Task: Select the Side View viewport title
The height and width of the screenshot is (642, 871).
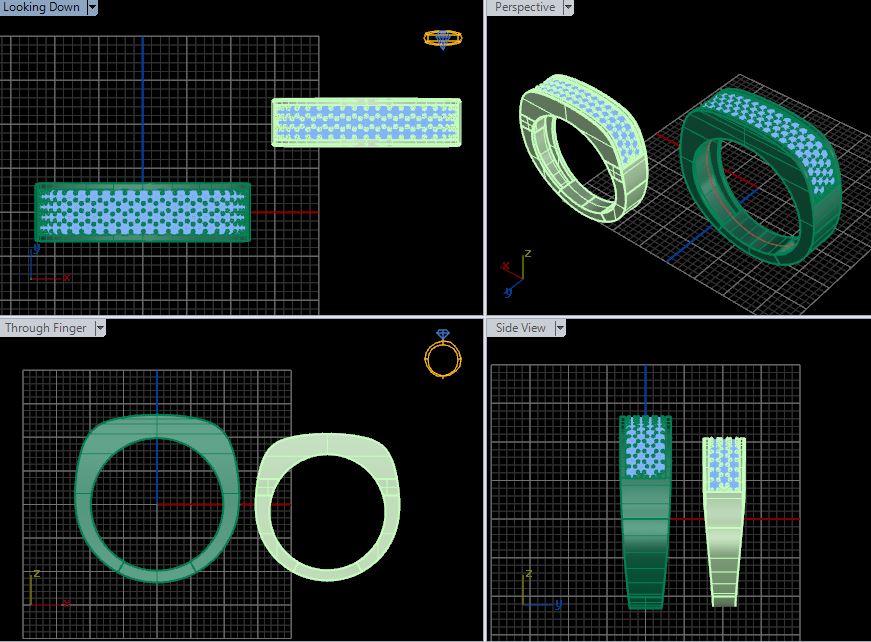Action: coord(521,328)
